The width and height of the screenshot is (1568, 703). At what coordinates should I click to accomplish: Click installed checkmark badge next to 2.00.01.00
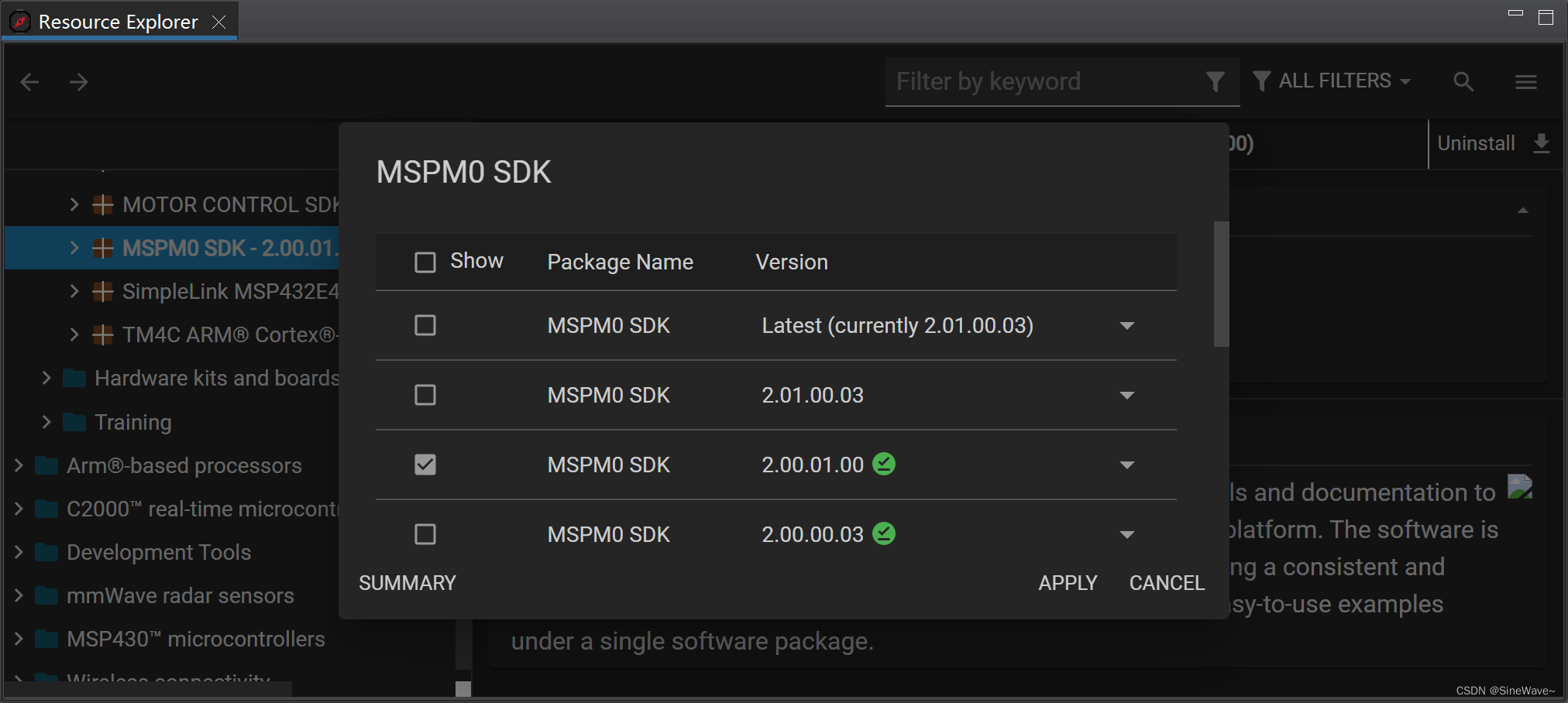(884, 464)
